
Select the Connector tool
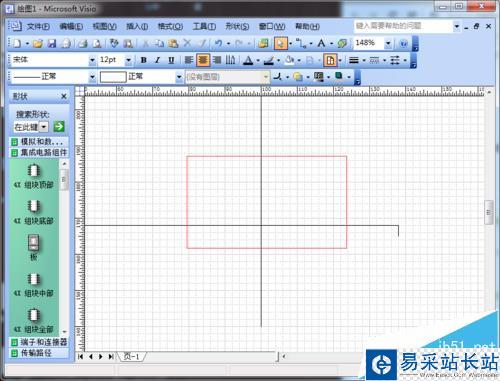[301, 43]
